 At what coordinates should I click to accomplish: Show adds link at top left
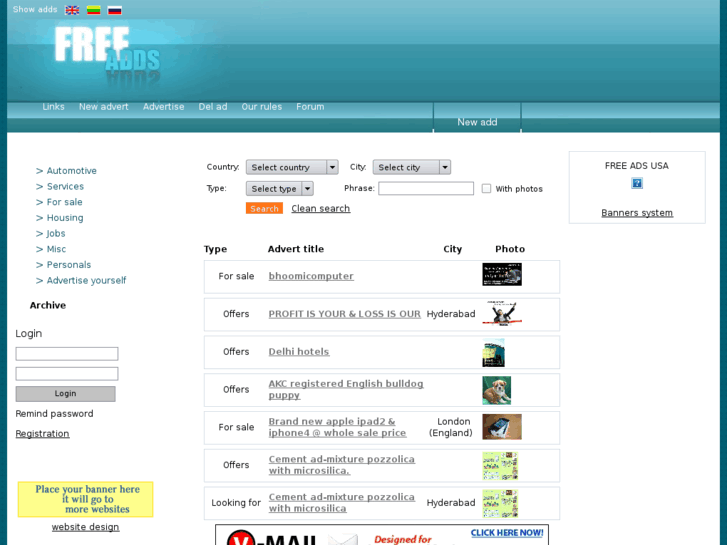pyautogui.click(x=35, y=9)
